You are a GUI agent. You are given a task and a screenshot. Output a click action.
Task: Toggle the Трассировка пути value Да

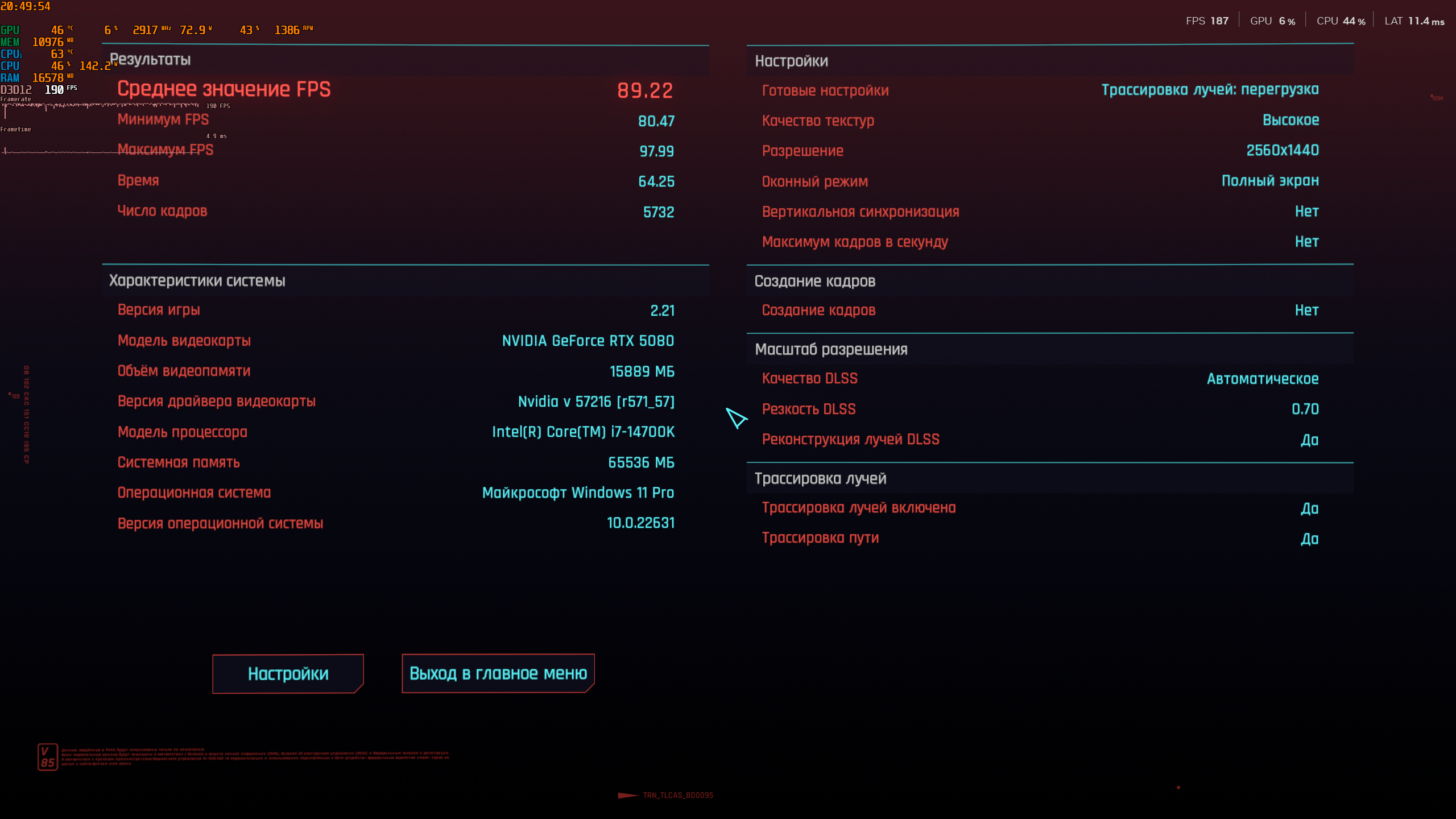point(1309,539)
